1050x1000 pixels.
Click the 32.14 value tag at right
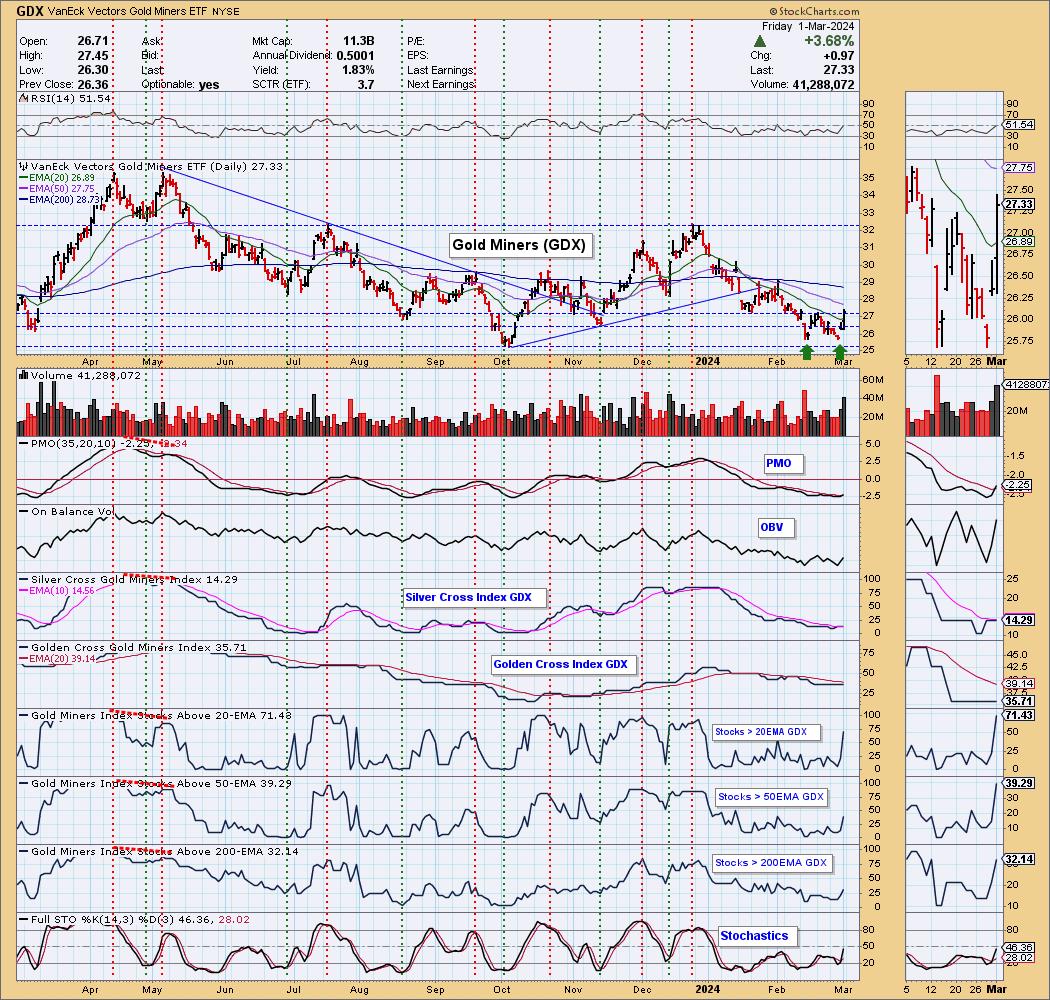[x=1019, y=859]
